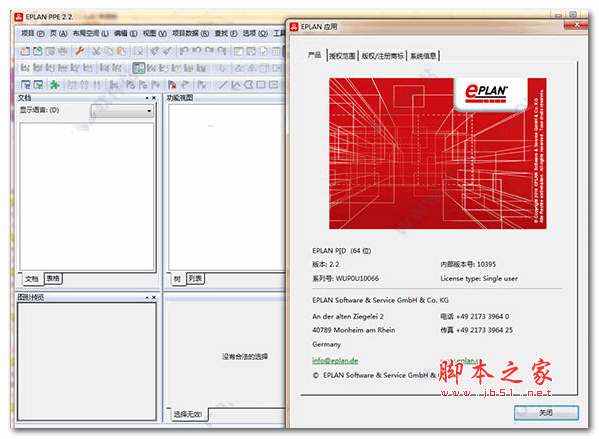Click the EPLAN PID (64 位) text
The image size is (599, 439).
(x=342, y=251)
